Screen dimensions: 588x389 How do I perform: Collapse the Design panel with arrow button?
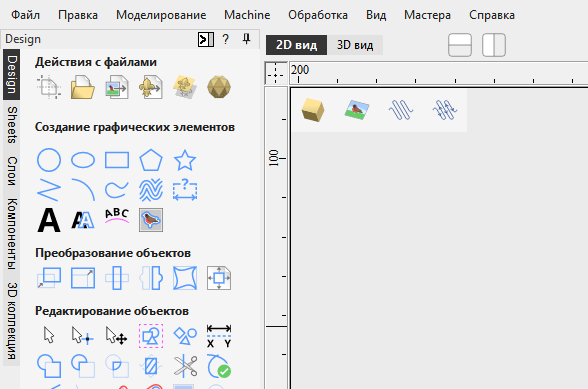pos(206,39)
